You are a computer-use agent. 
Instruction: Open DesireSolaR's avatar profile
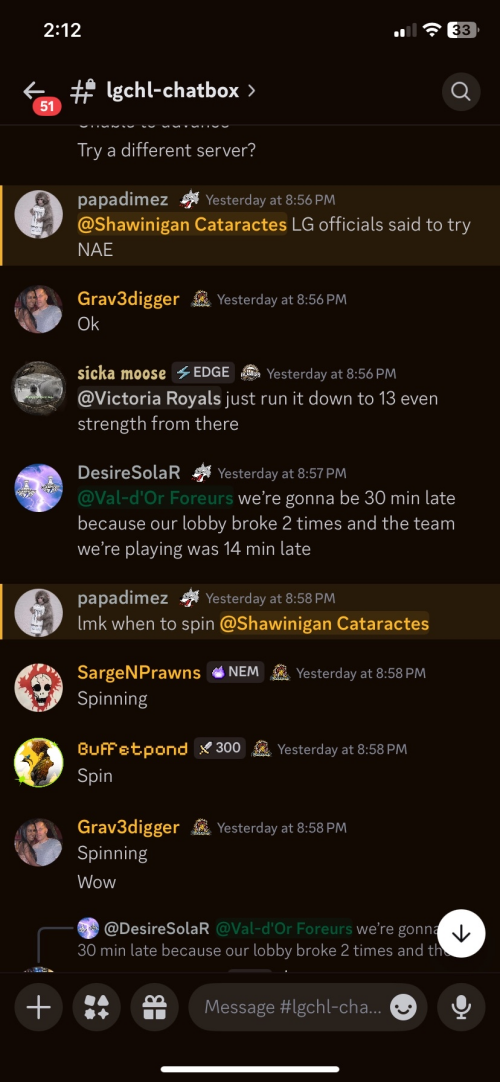(x=39, y=488)
